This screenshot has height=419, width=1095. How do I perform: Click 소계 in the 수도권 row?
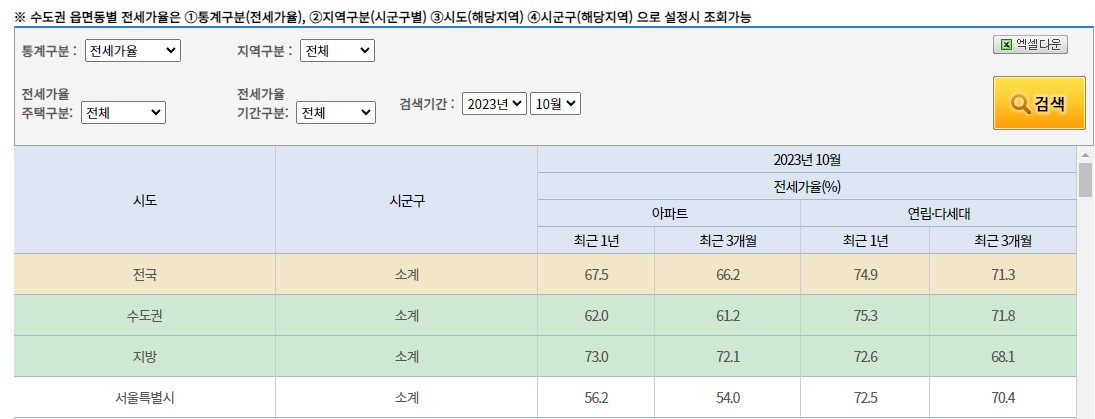(406, 316)
